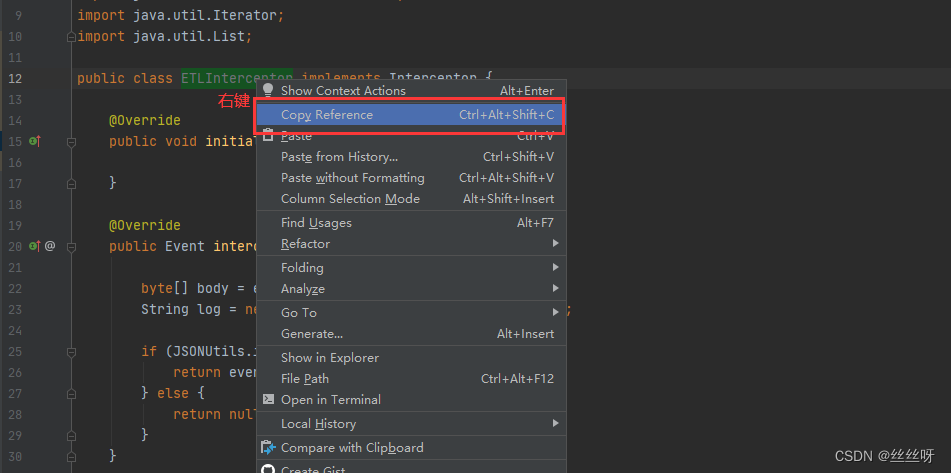Click the Local History submenu arrow

point(555,423)
